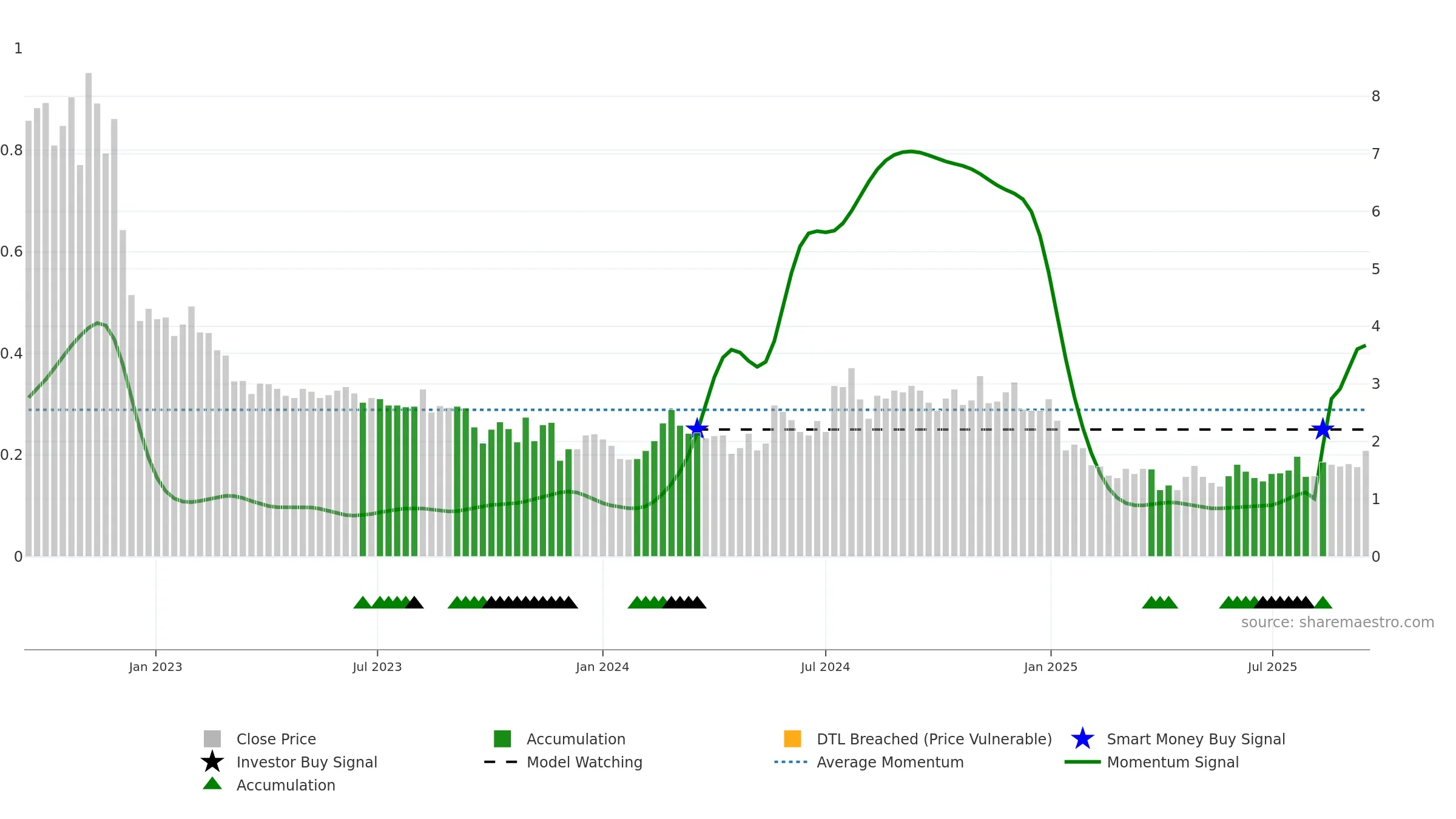Click the right axis value 8
Image resolution: width=1456 pixels, height=819 pixels.
(x=1376, y=96)
